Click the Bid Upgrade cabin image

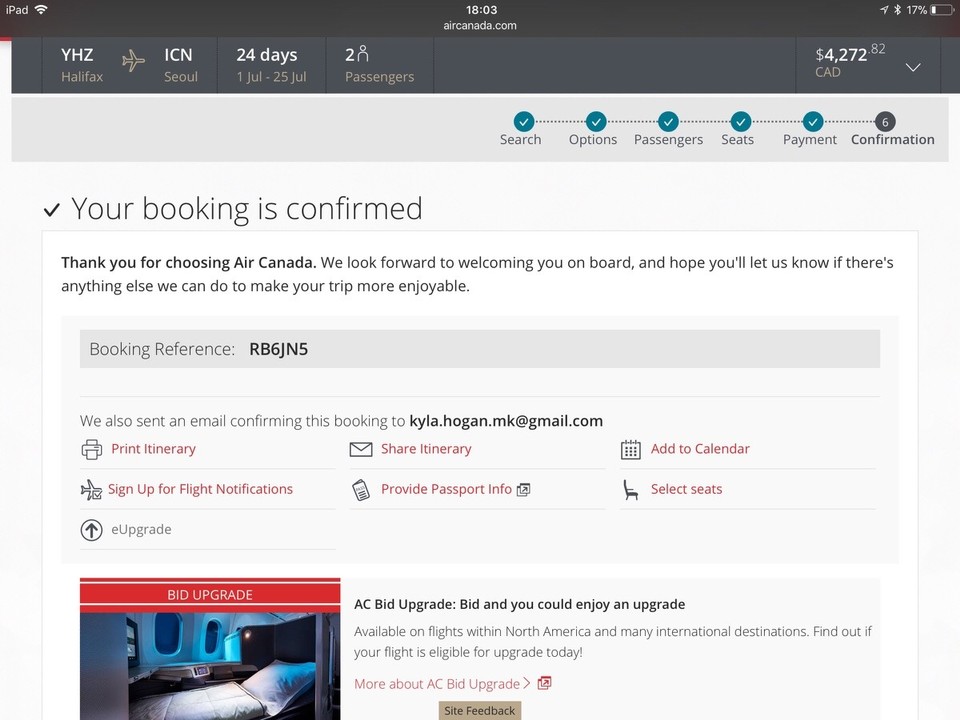click(x=210, y=666)
